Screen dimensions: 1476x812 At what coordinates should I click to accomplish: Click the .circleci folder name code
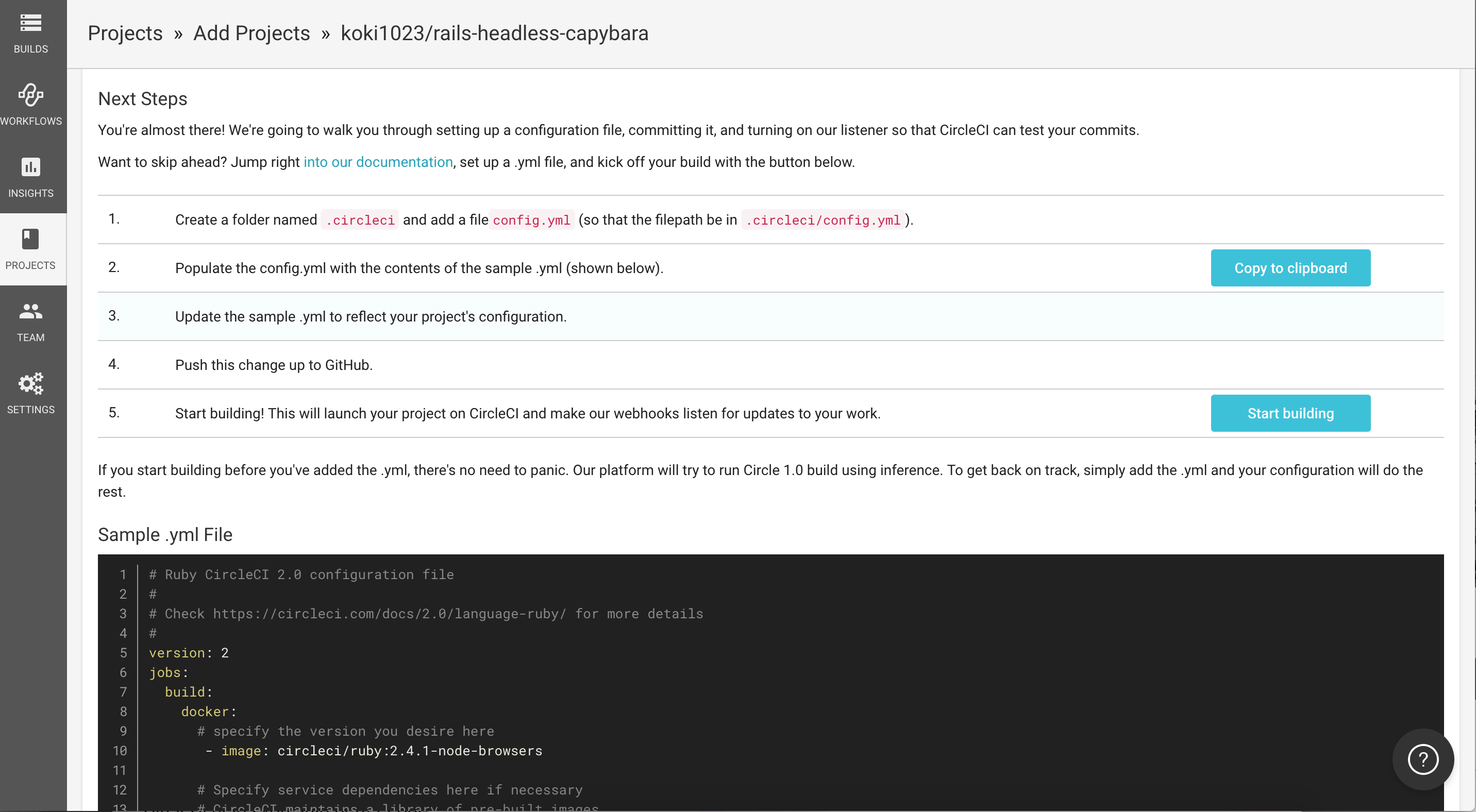[360, 220]
